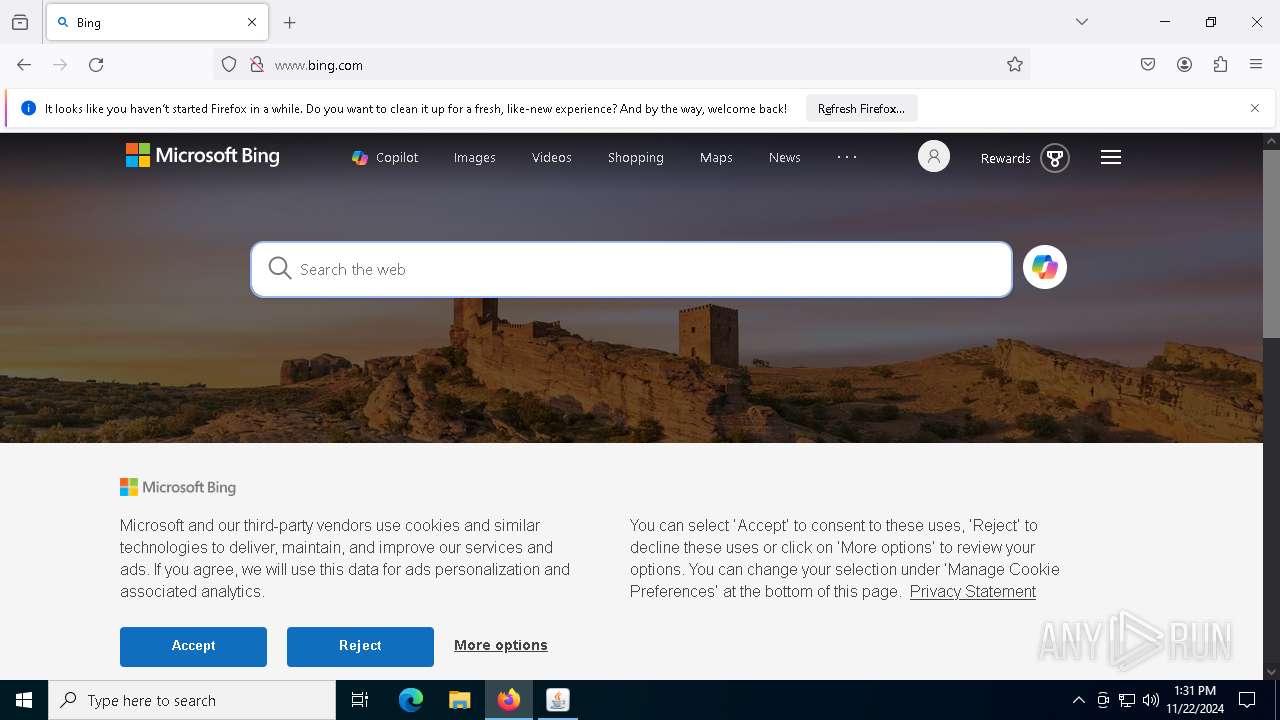
Task: Open the Windows Start menu
Action: [x=24, y=700]
